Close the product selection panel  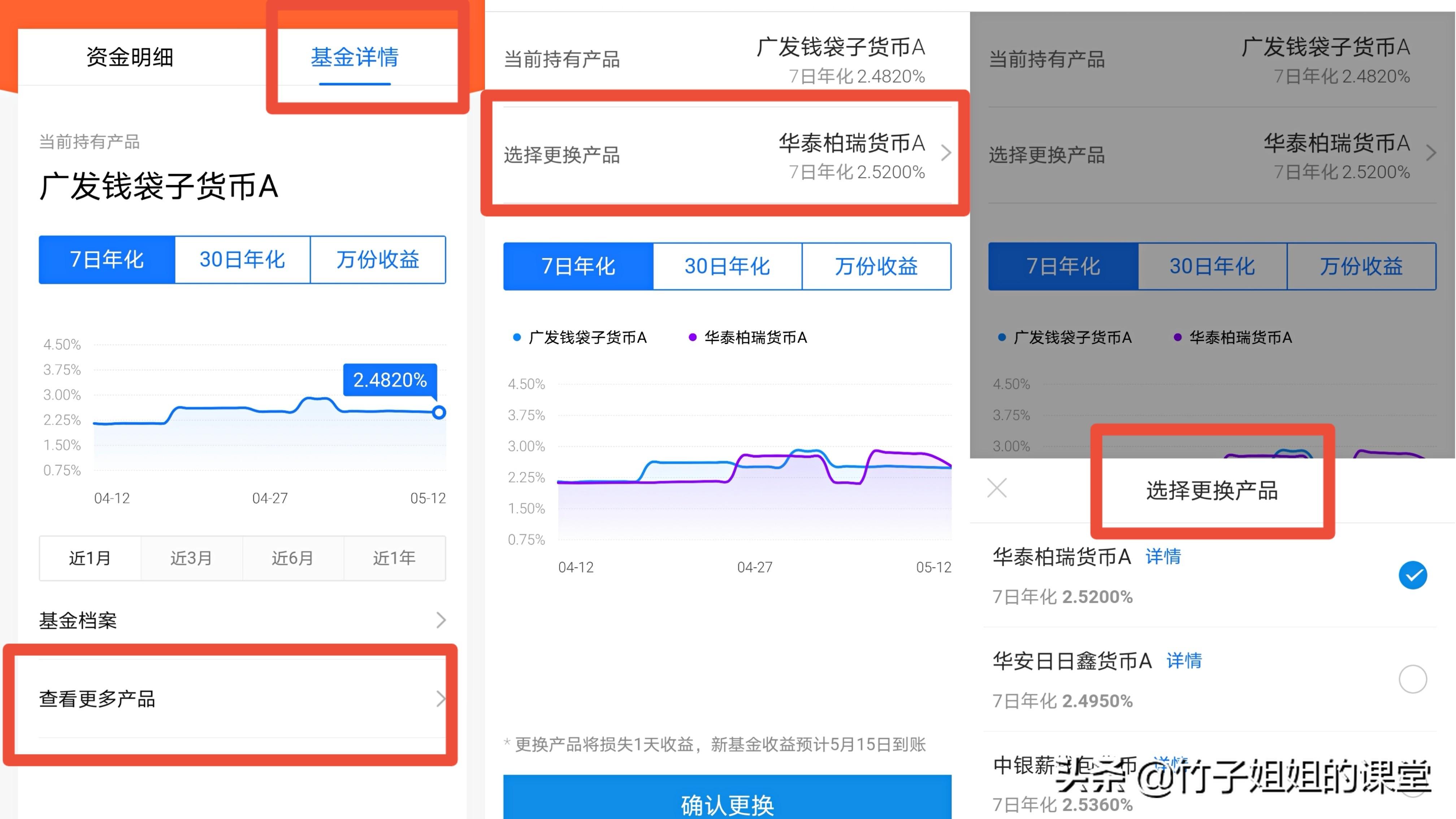pyautogui.click(x=997, y=487)
